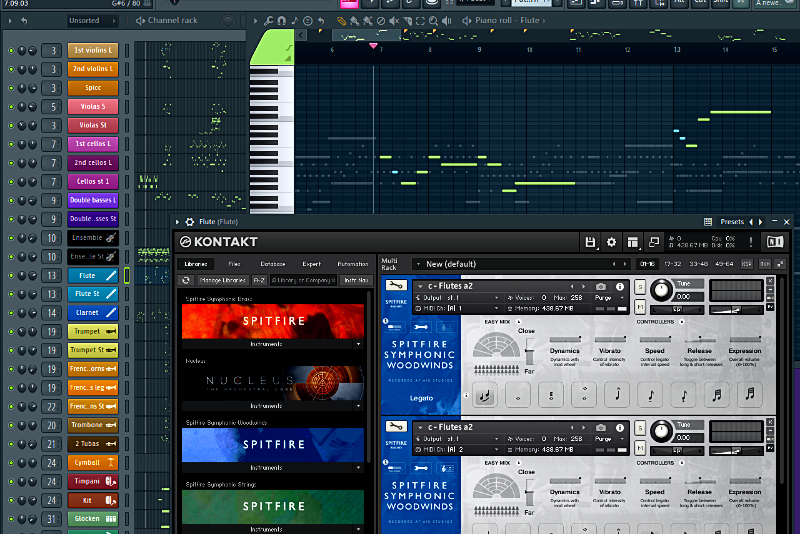Viewport: 800px width, 534px height.
Task: Toggle the green mute LED for Flute channel
Action: click(x=11, y=276)
